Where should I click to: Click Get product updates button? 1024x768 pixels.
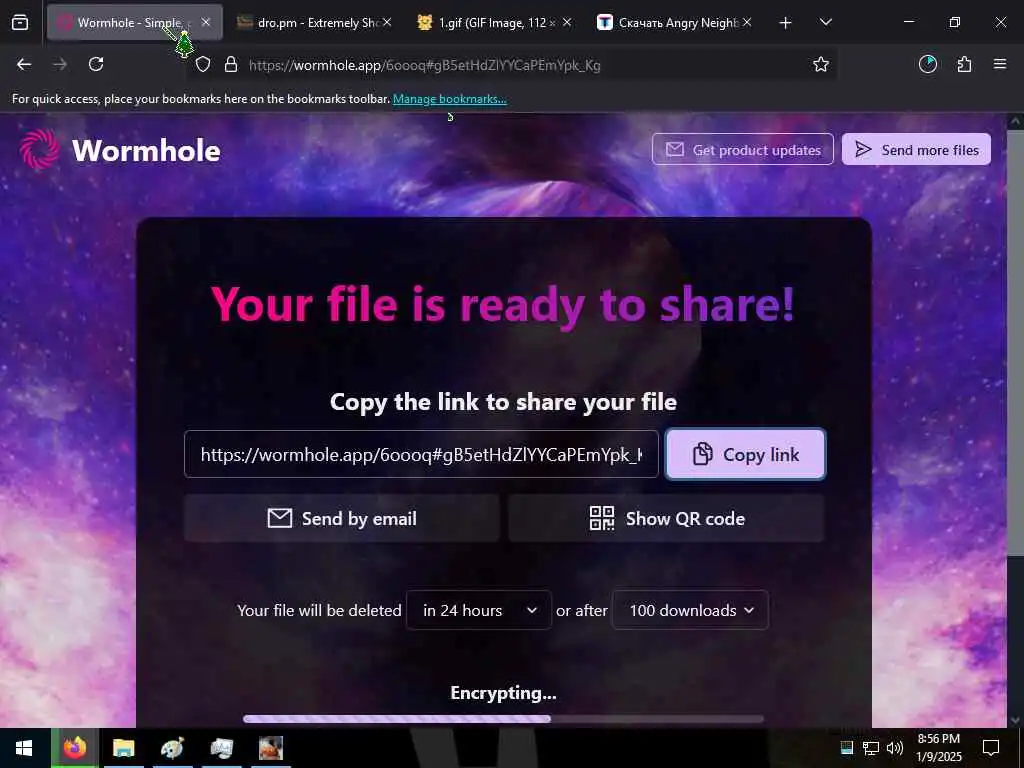point(743,150)
